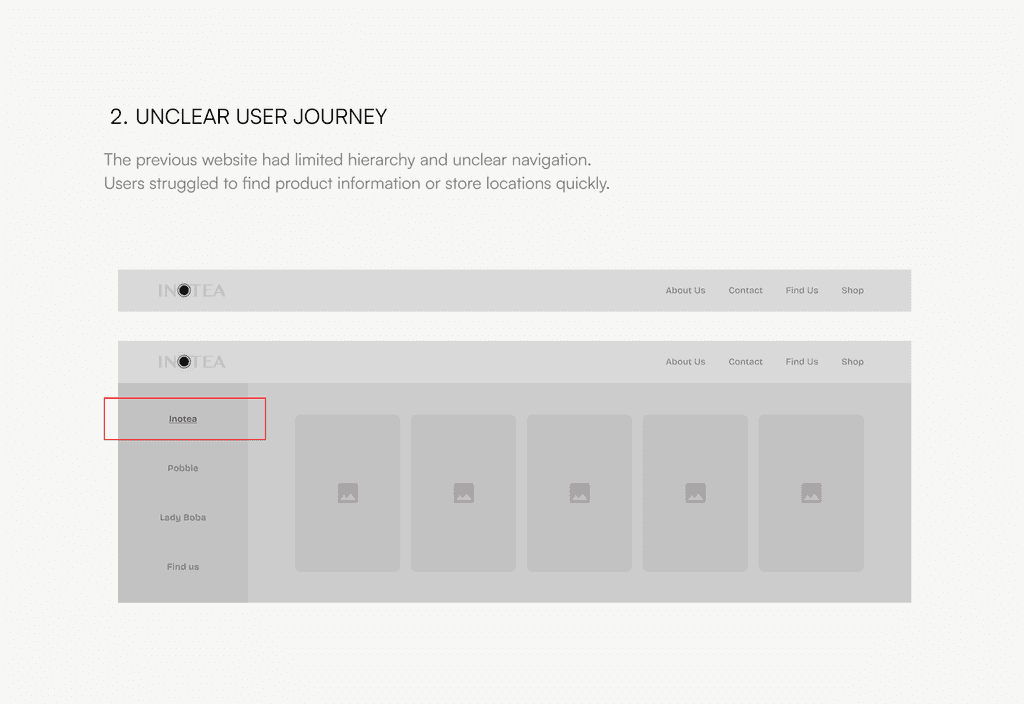Open Find Us in the upper navigation bar
The width and height of the screenshot is (1024, 704).
801,291
